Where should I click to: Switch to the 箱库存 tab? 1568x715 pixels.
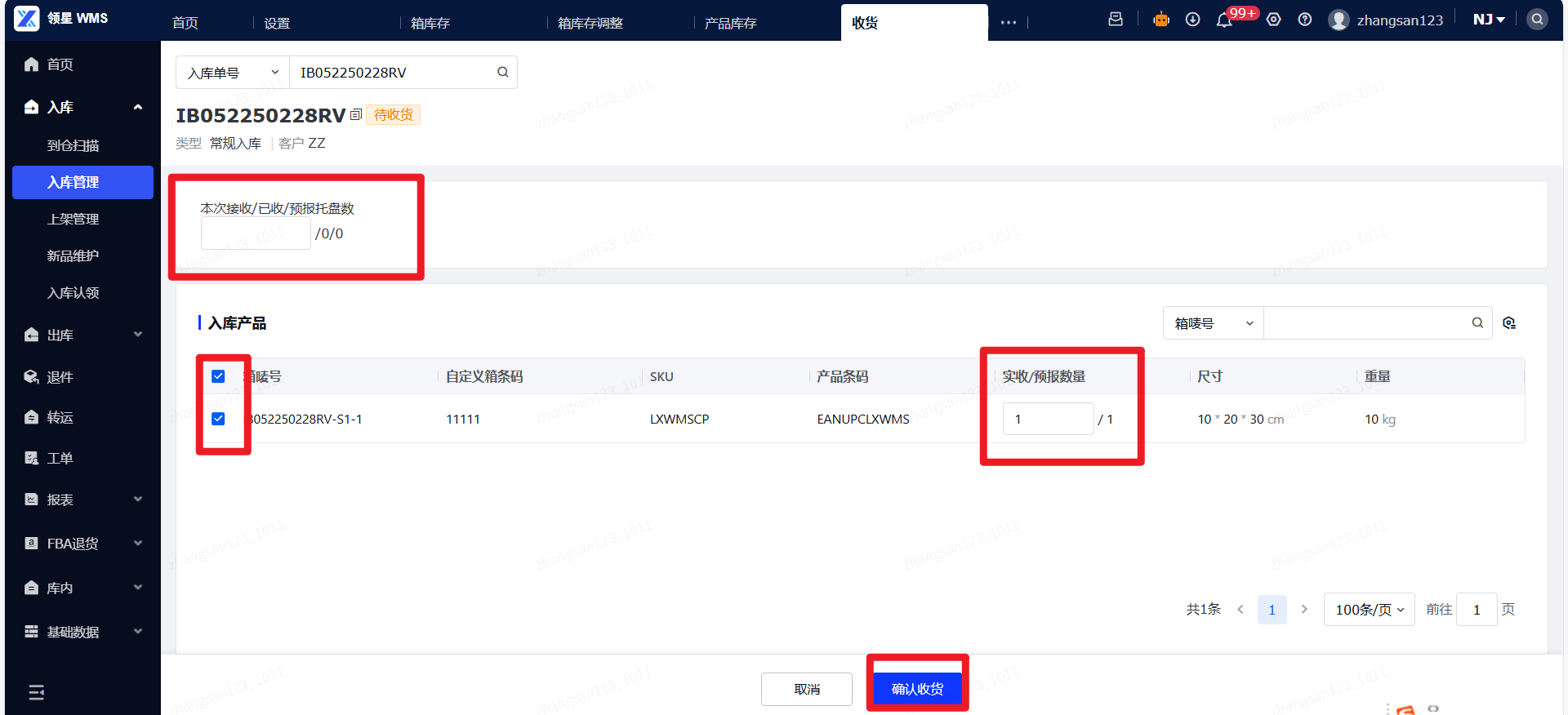(430, 23)
